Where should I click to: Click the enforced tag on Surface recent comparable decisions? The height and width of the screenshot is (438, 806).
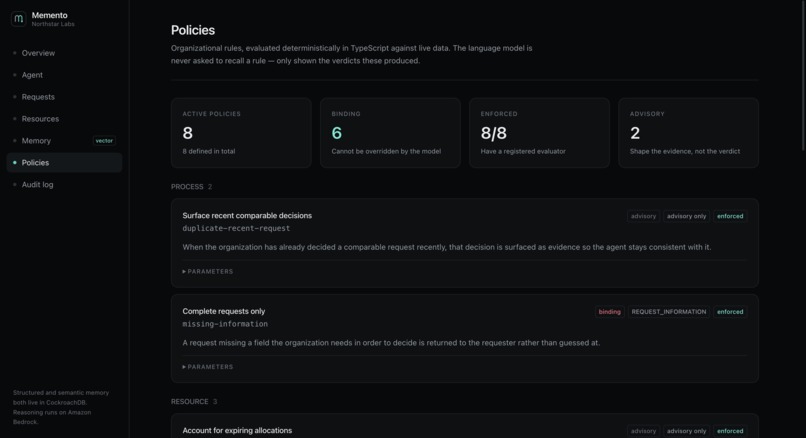pyautogui.click(x=730, y=216)
